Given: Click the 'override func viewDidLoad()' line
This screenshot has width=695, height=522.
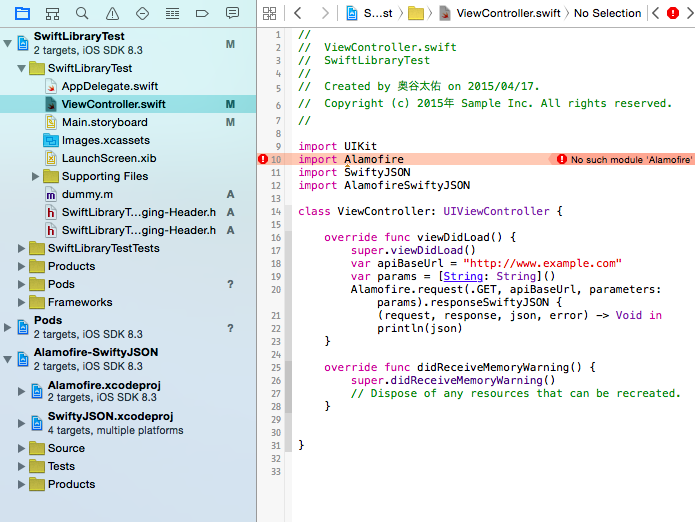Looking at the screenshot, I should tap(420, 238).
